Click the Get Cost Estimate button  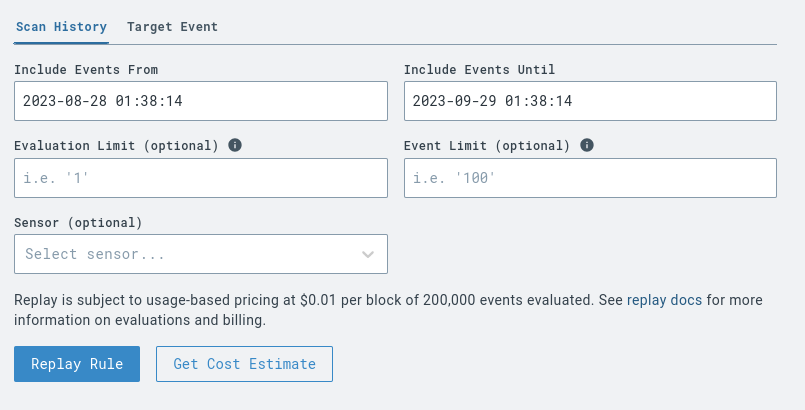point(244,364)
